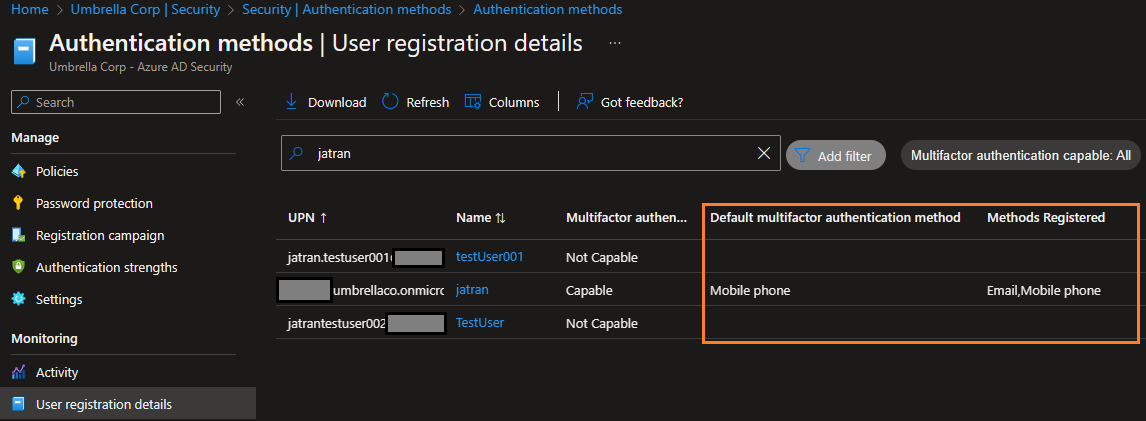Sort by UPN column header
The height and width of the screenshot is (421, 1146).
pyautogui.click(x=308, y=218)
